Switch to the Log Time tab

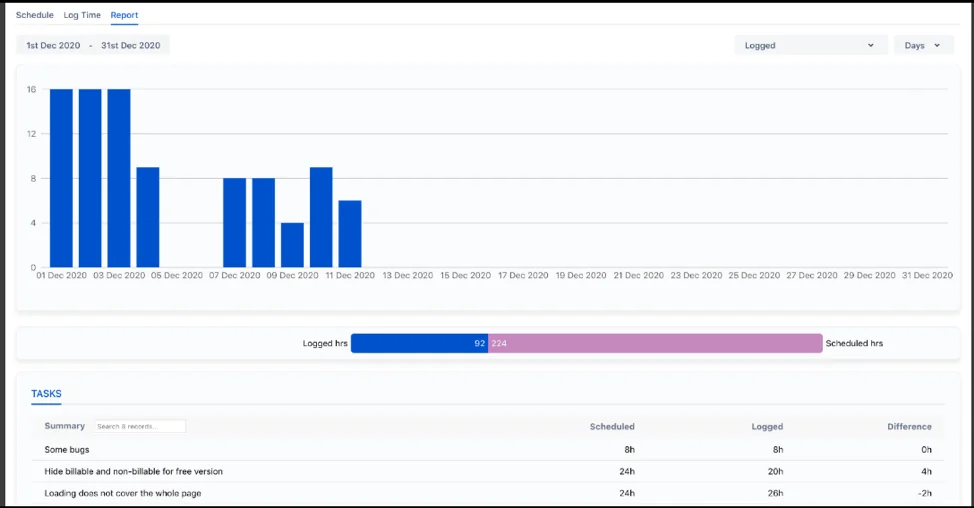click(x=82, y=15)
